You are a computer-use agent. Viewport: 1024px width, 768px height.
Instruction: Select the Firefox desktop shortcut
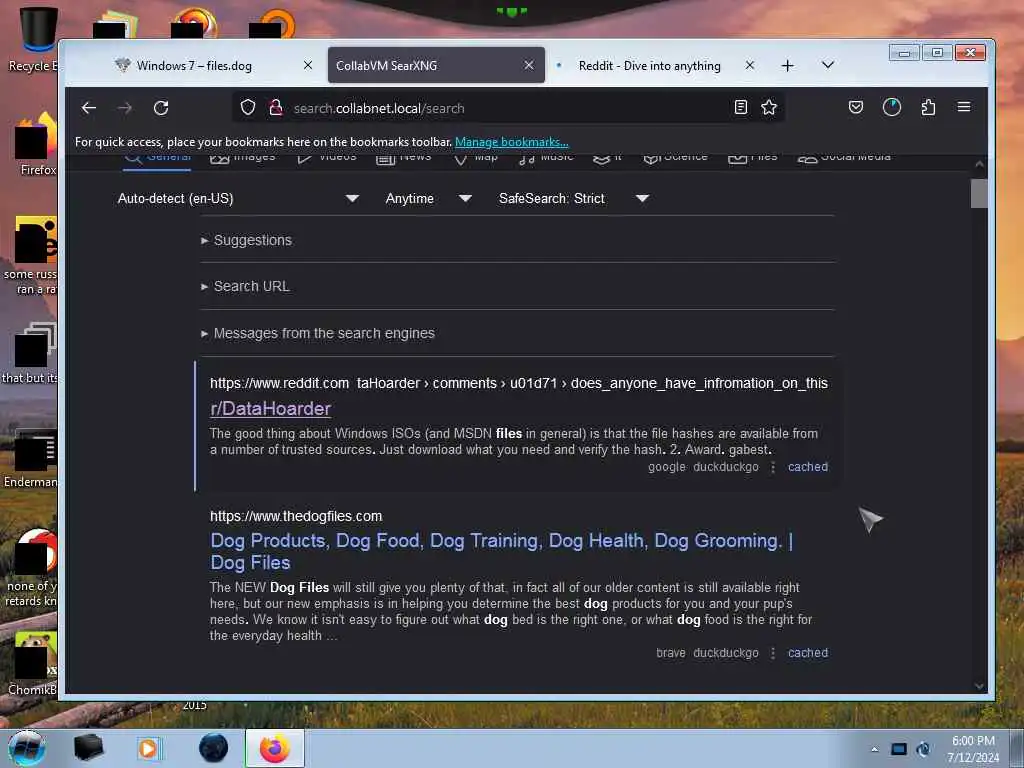point(34,144)
